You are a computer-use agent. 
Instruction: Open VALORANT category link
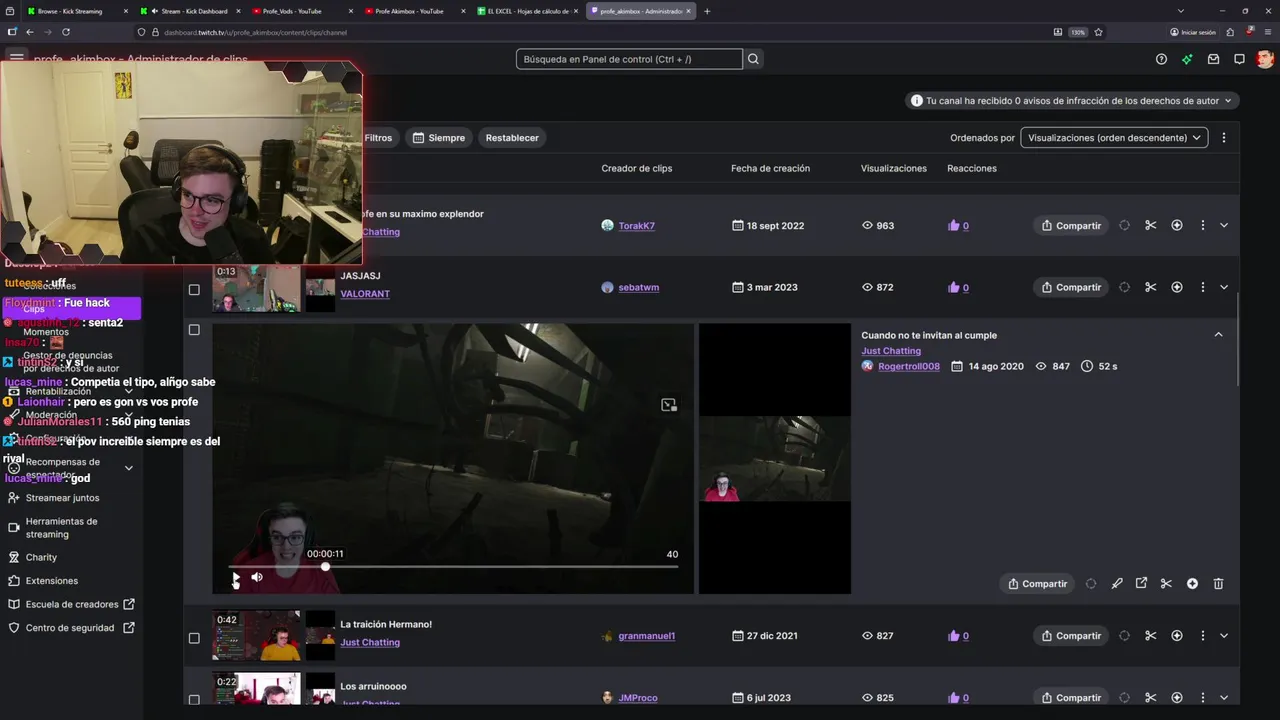click(x=365, y=294)
